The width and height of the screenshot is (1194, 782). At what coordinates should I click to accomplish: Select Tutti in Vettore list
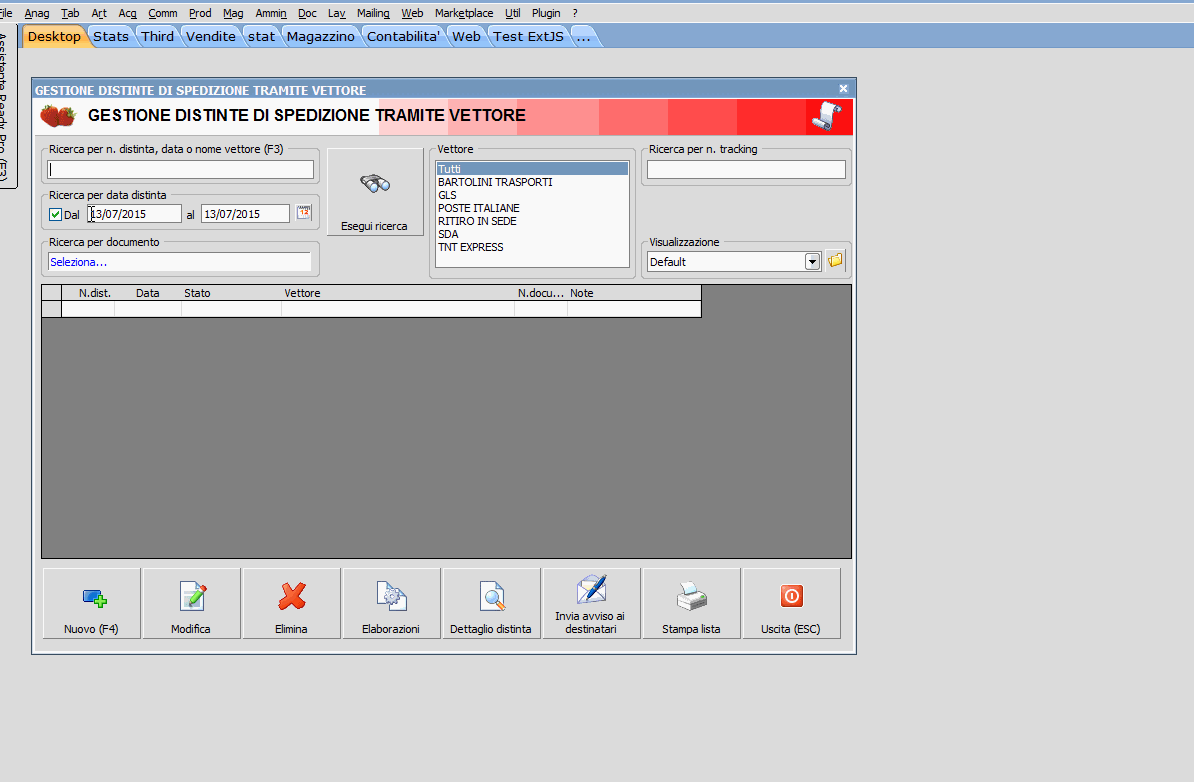click(x=532, y=169)
